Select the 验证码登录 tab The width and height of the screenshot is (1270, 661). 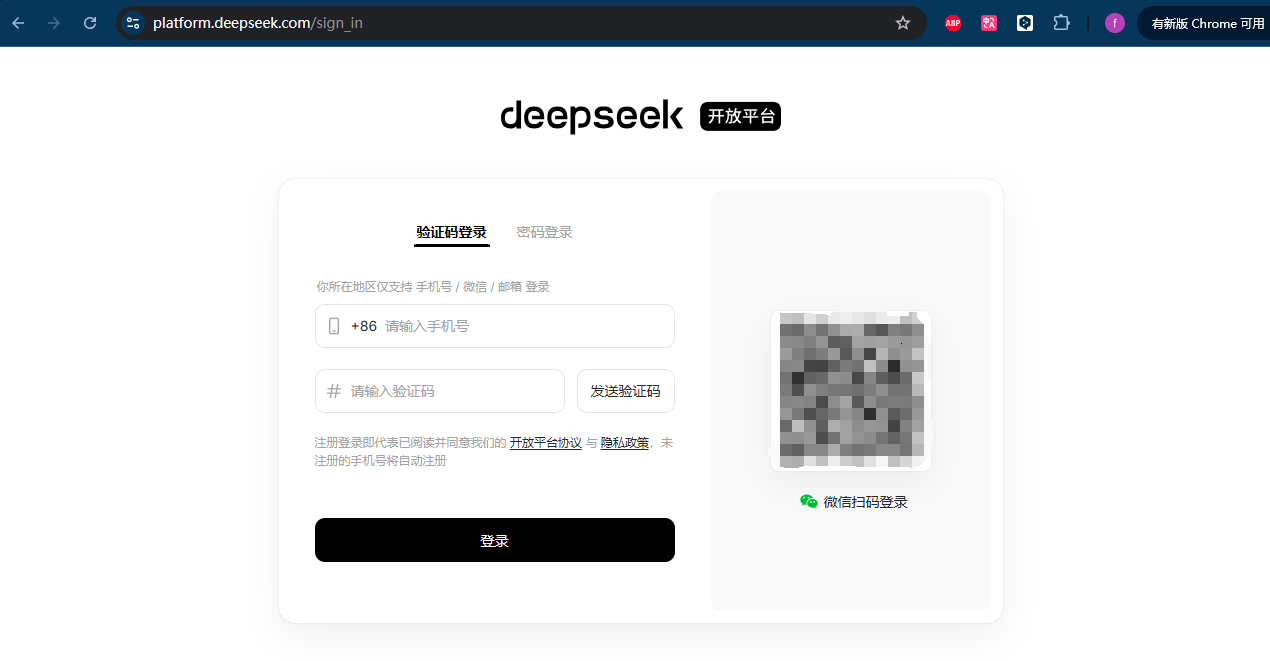pyautogui.click(x=452, y=233)
